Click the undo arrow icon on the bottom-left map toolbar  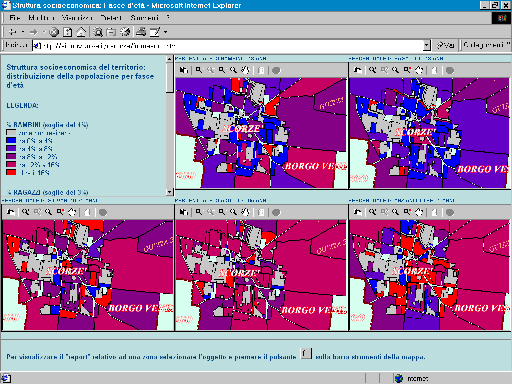coord(10,212)
